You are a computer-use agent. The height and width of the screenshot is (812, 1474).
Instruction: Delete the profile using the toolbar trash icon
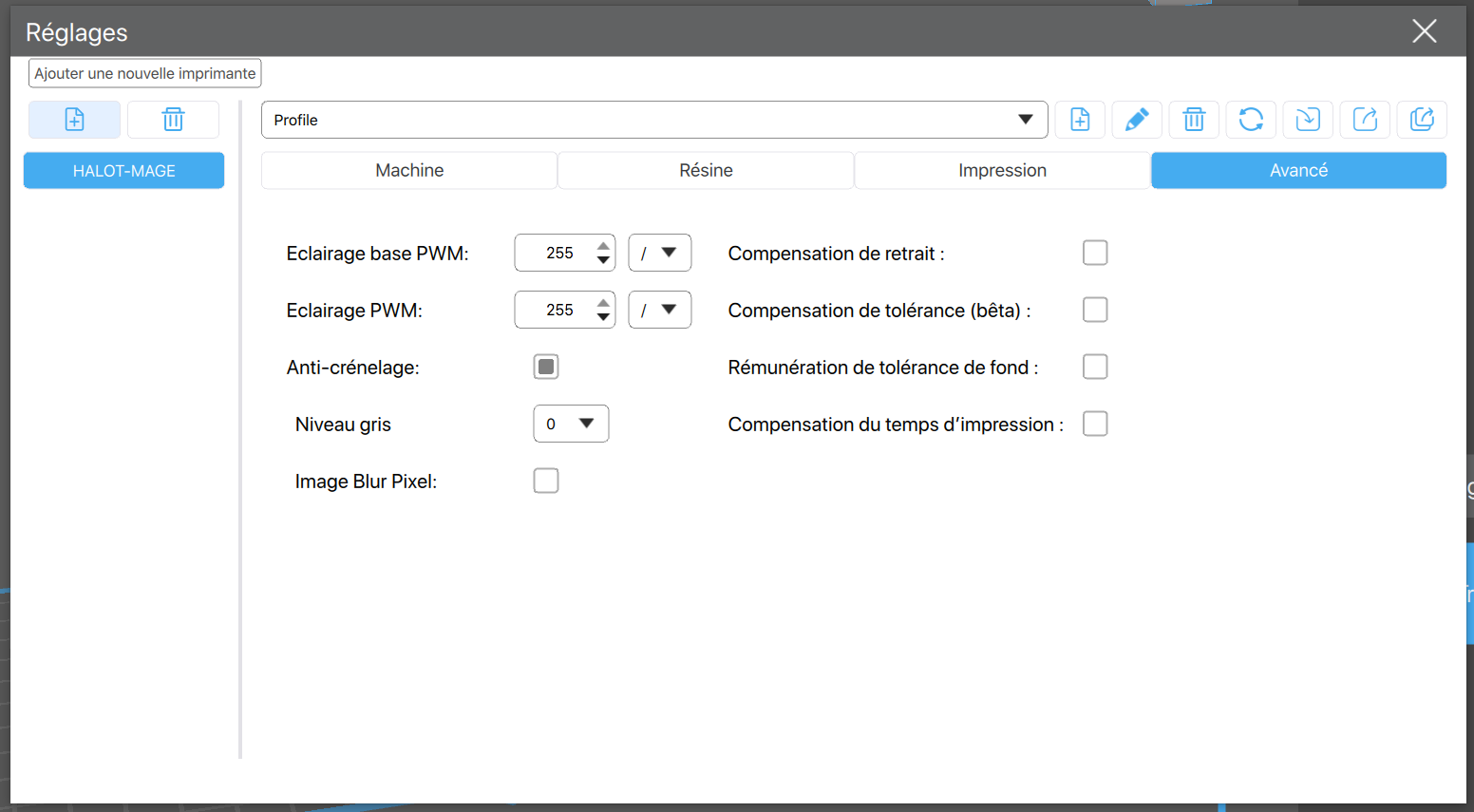click(1194, 120)
